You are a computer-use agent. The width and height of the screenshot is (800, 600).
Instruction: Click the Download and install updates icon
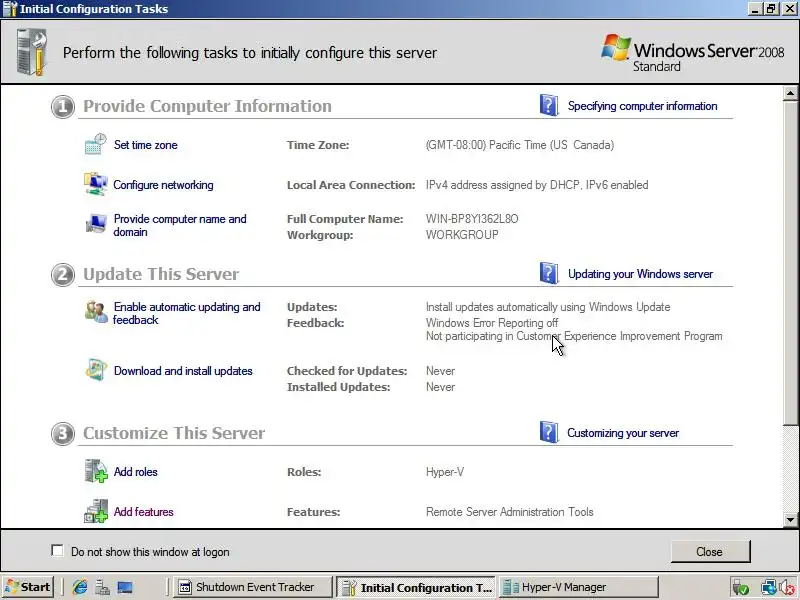[96, 370]
